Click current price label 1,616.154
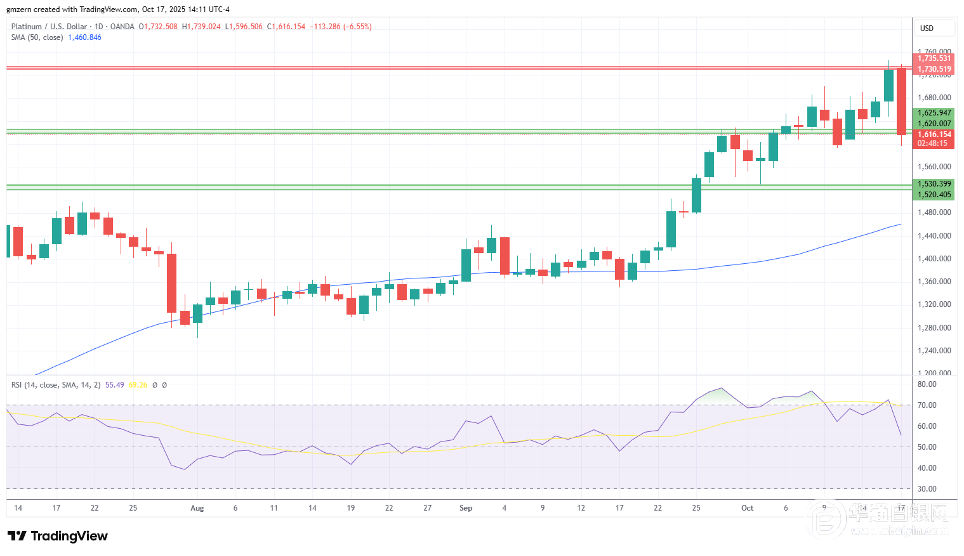The width and height of the screenshot is (964, 556). point(933,133)
